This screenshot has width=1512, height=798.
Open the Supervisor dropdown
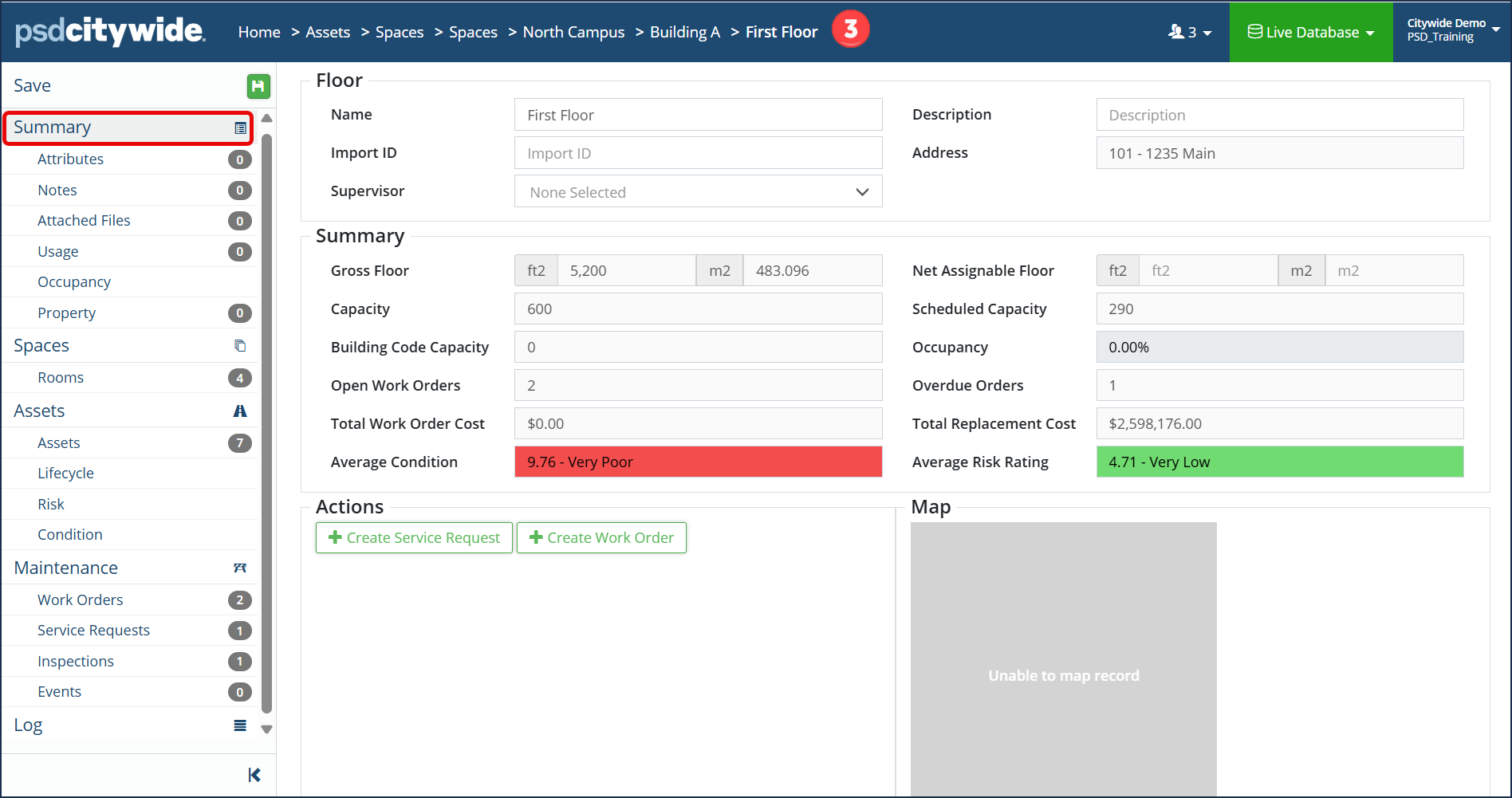pos(699,191)
